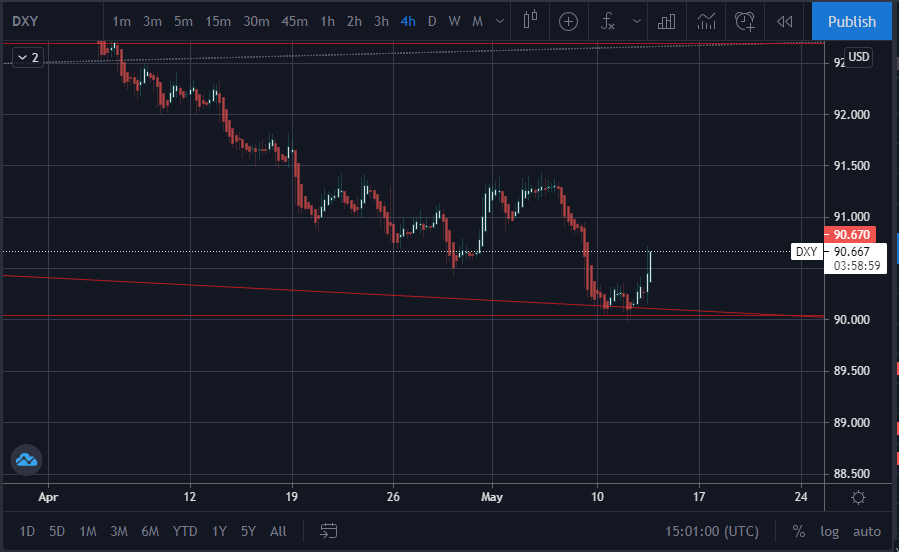Set date range to 5D
899x552 pixels.
click(x=57, y=531)
